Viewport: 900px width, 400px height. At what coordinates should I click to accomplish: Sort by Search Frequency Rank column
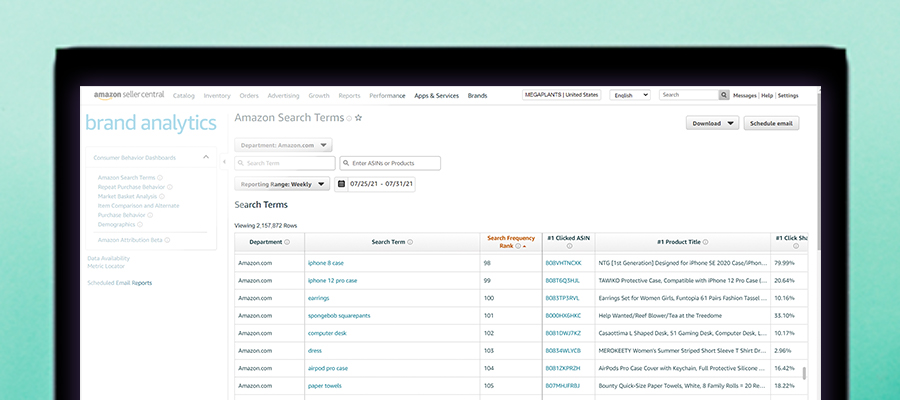pyautogui.click(x=511, y=242)
